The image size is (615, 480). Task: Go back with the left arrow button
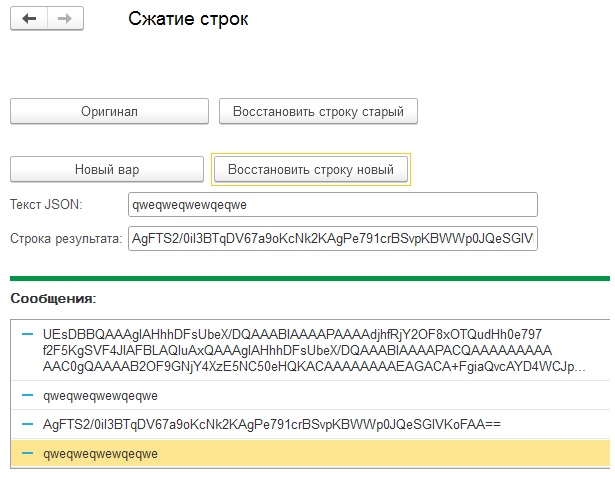pyautogui.click(x=29, y=18)
